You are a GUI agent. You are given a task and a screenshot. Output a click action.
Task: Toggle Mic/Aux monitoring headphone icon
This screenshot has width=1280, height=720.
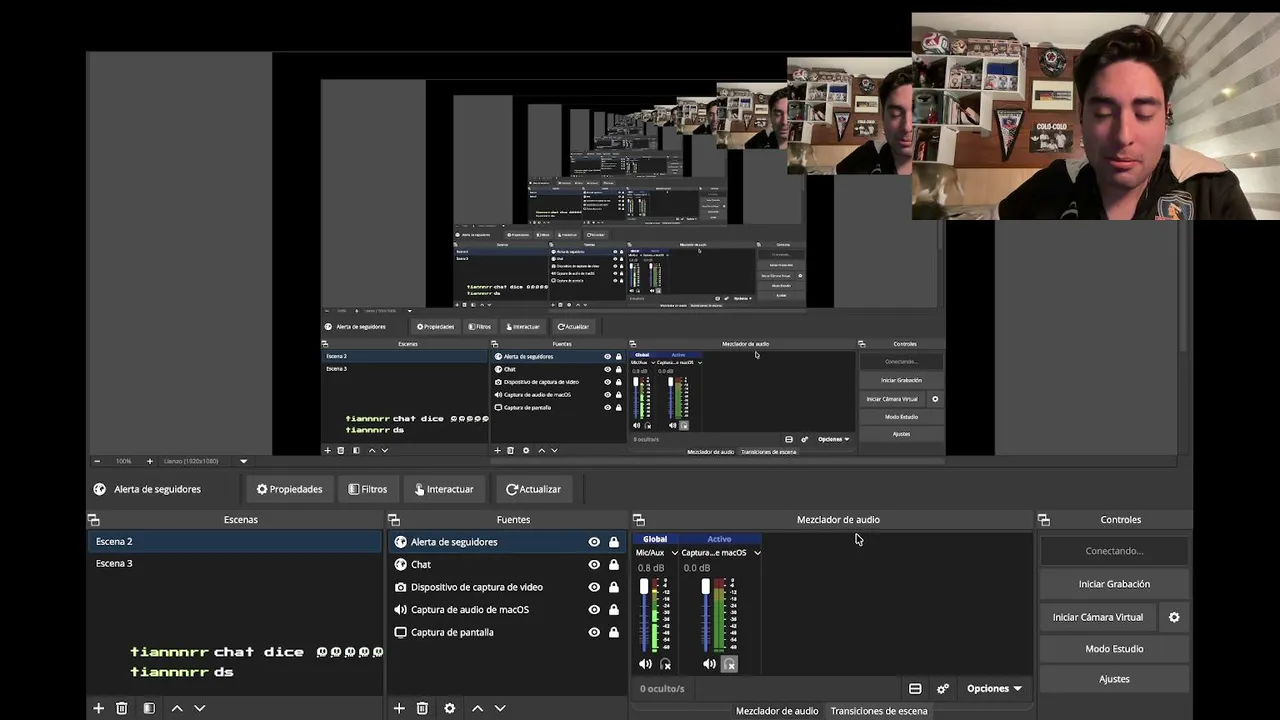[x=665, y=664]
